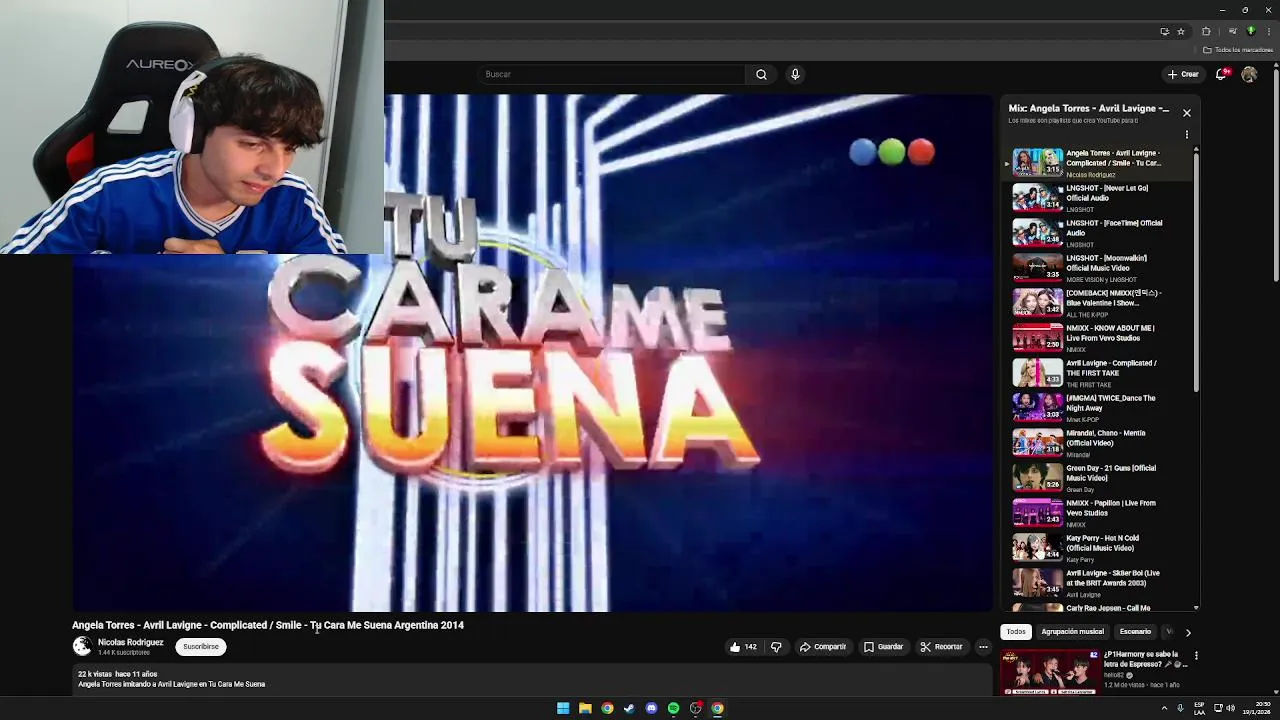Viewport: 1280px width, 720px height.
Task: Bookmark this page with the star icon
Action: click(x=1180, y=31)
